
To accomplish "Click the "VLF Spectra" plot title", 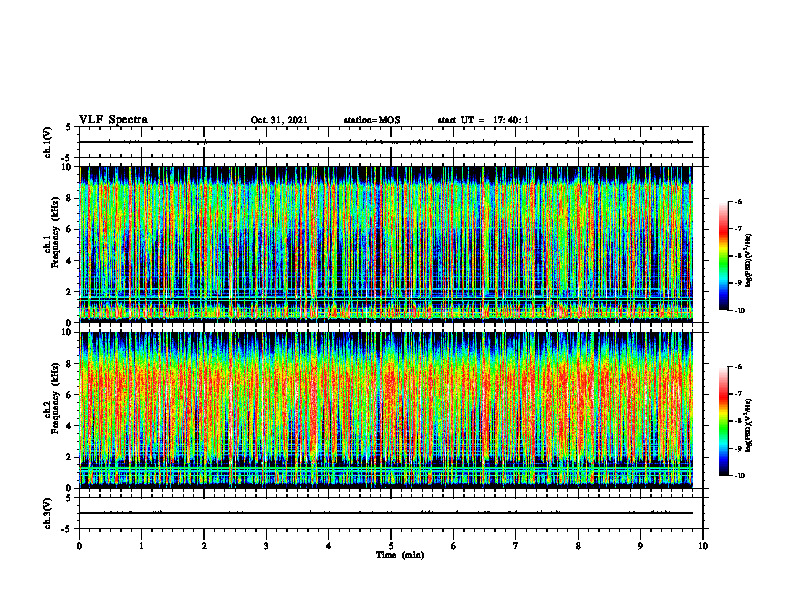I will (x=113, y=120).
